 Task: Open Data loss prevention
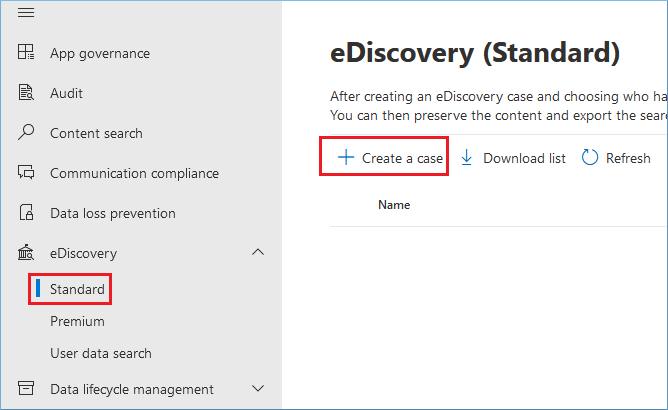coord(113,213)
